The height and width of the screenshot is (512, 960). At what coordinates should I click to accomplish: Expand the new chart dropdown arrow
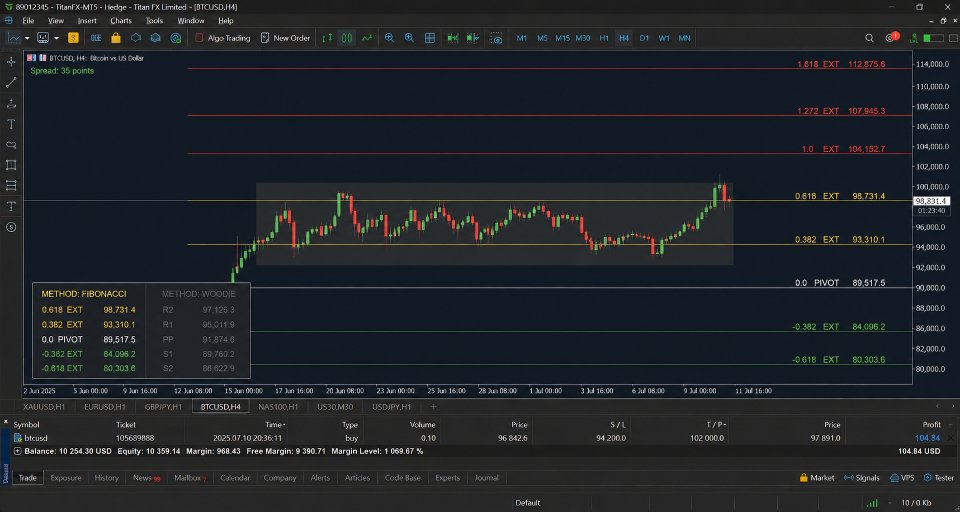(27, 38)
